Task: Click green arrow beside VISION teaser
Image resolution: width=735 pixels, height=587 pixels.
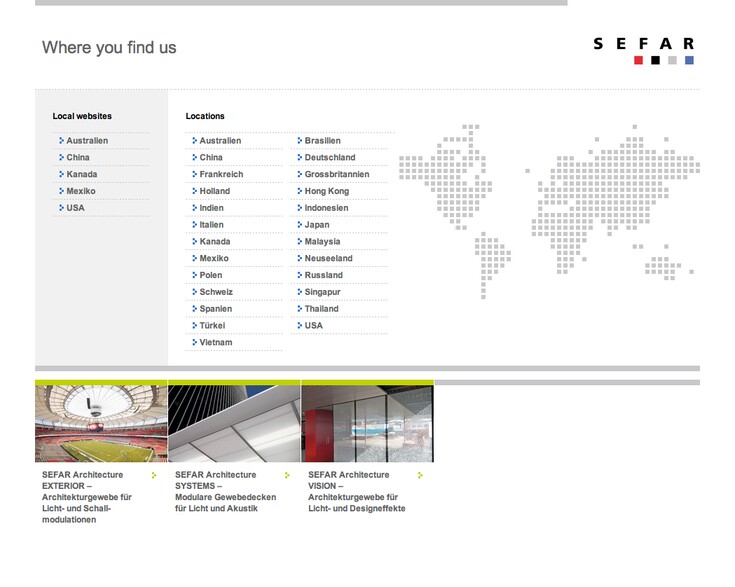Action: pos(420,475)
